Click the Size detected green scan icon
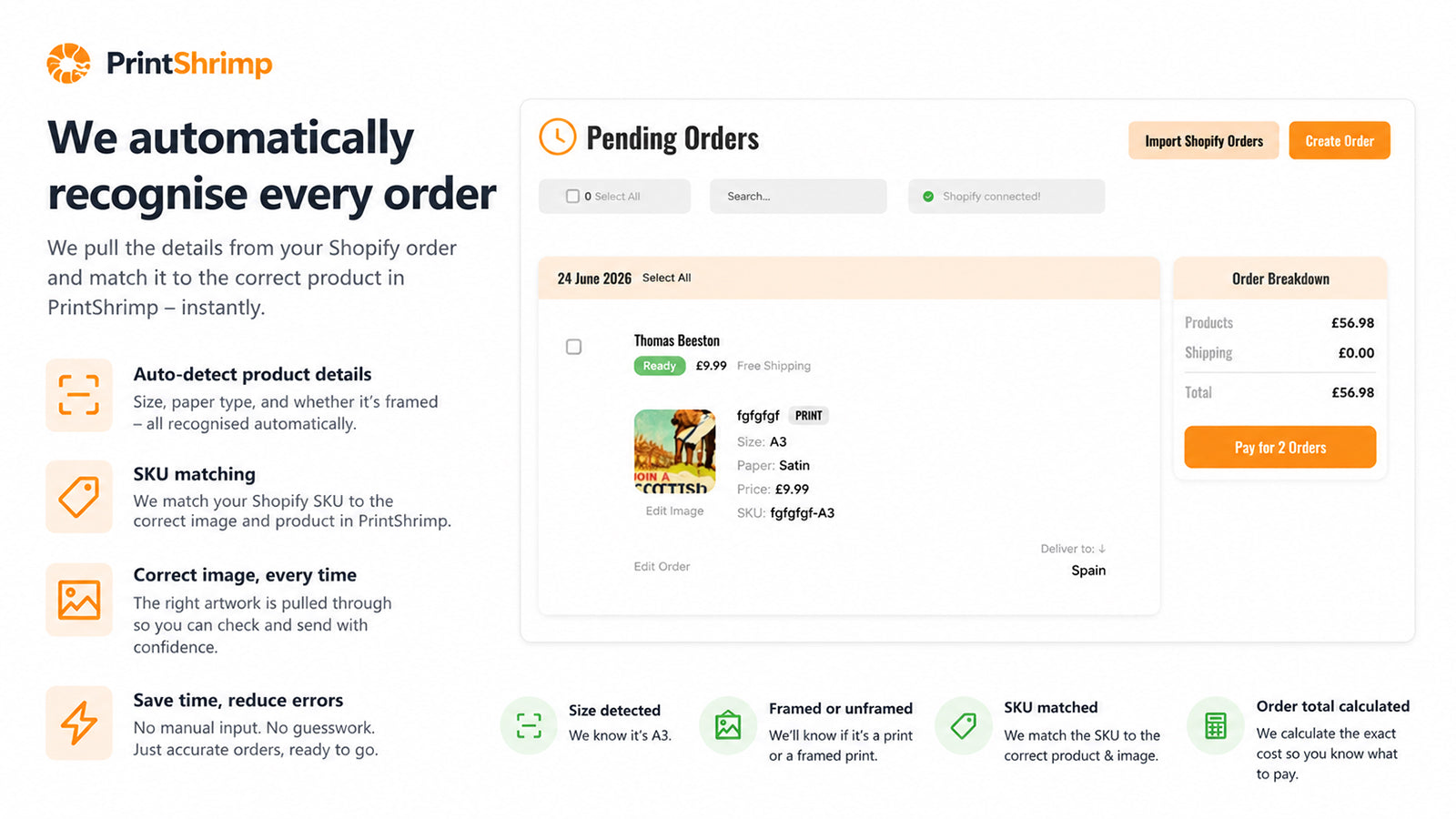 point(529,725)
